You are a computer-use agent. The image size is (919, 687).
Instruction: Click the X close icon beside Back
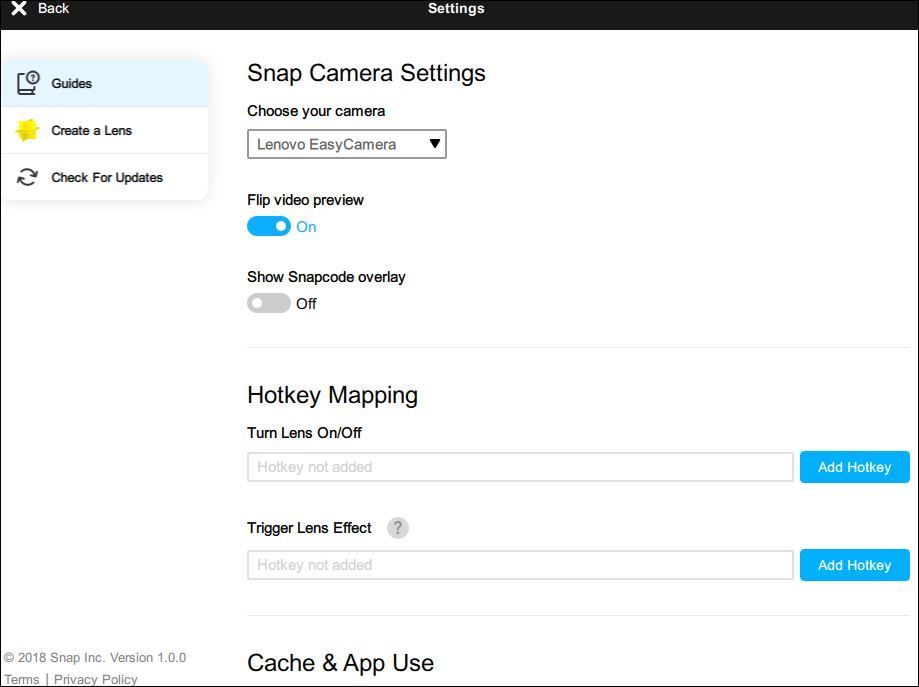pyautogui.click(x=19, y=8)
